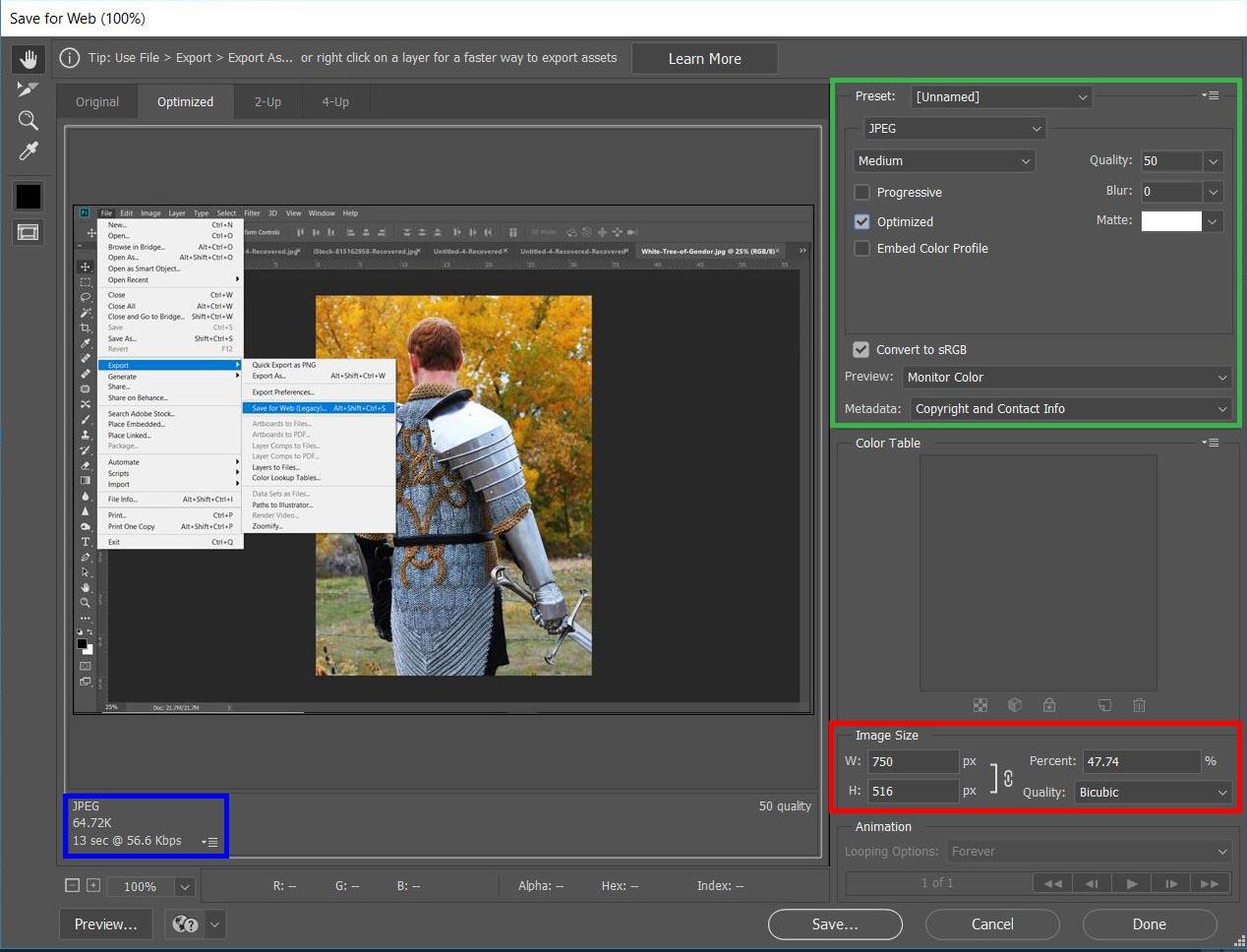Click the white Matte color swatch
The height and width of the screenshot is (952, 1247).
tap(1171, 220)
